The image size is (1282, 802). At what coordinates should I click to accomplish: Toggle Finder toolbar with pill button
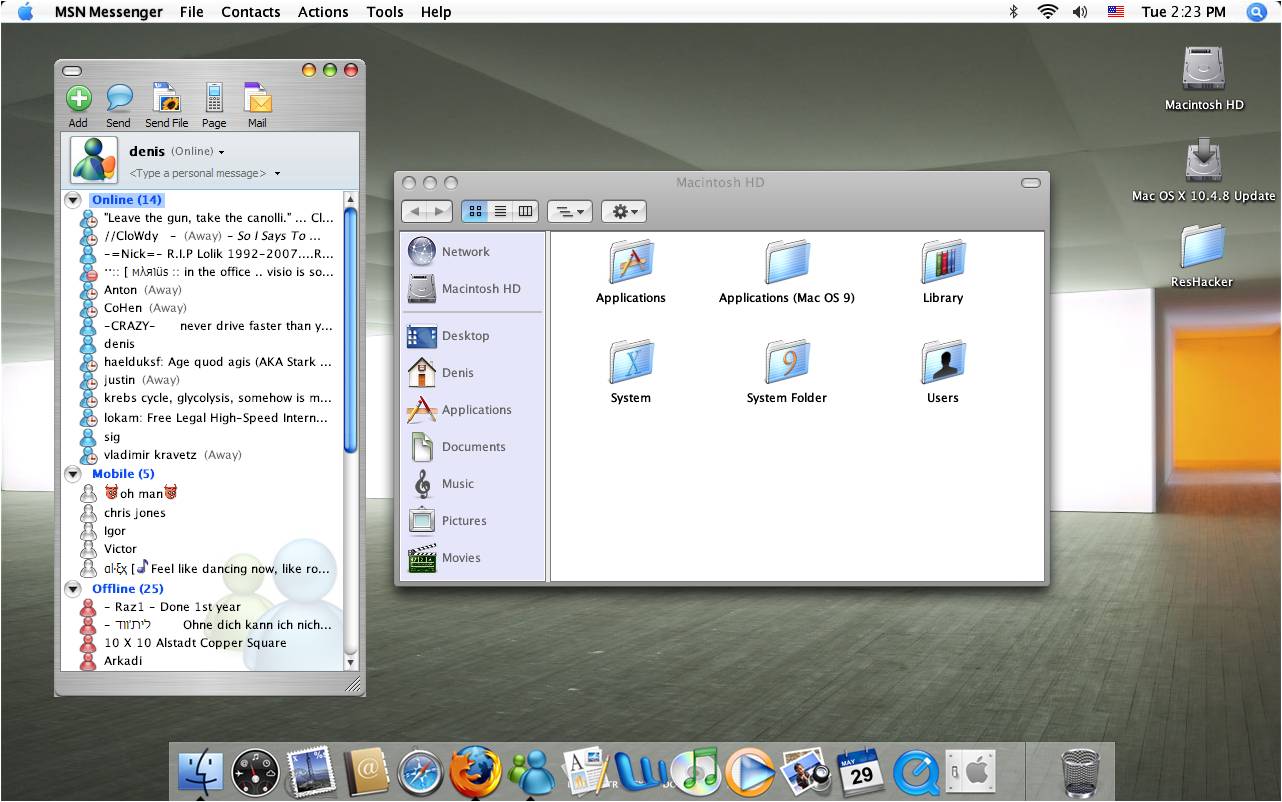(1031, 183)
